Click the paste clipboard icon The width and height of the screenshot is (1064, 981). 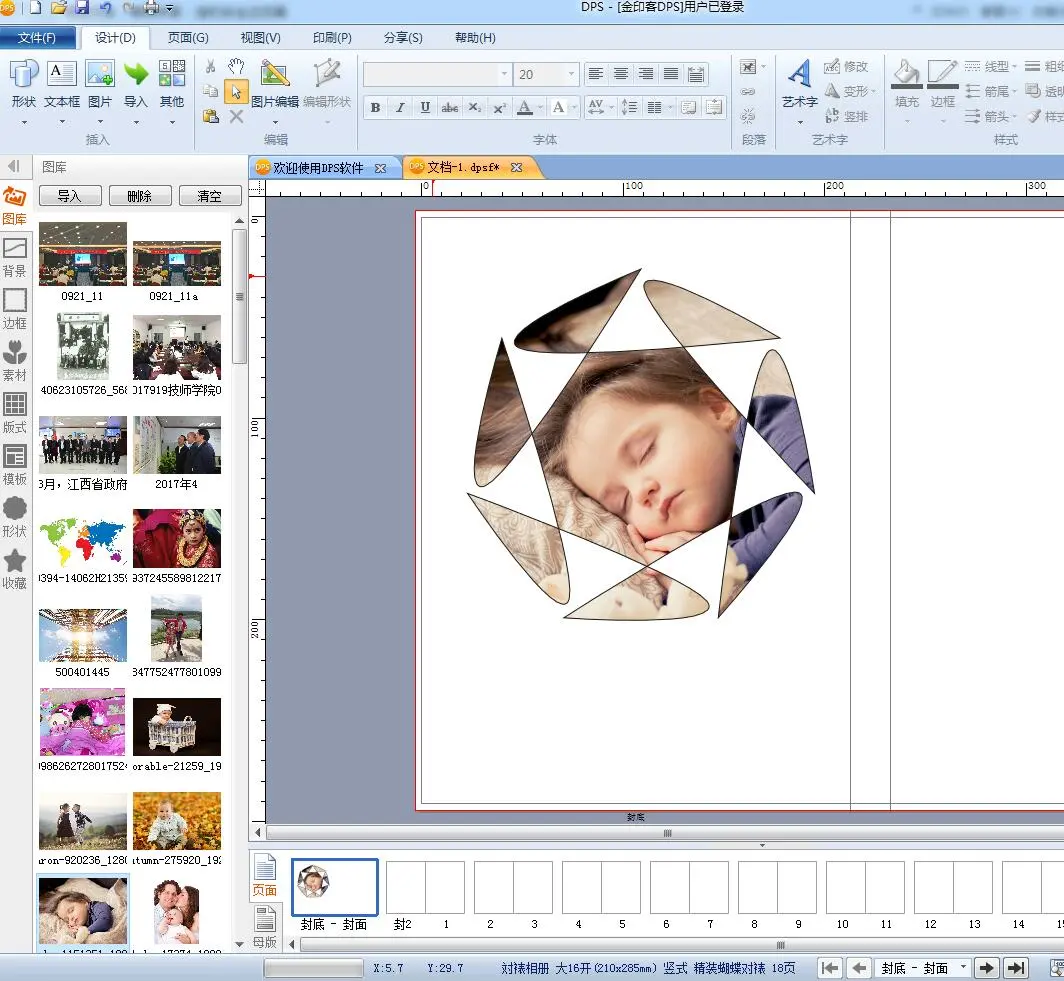pos(210,116)
